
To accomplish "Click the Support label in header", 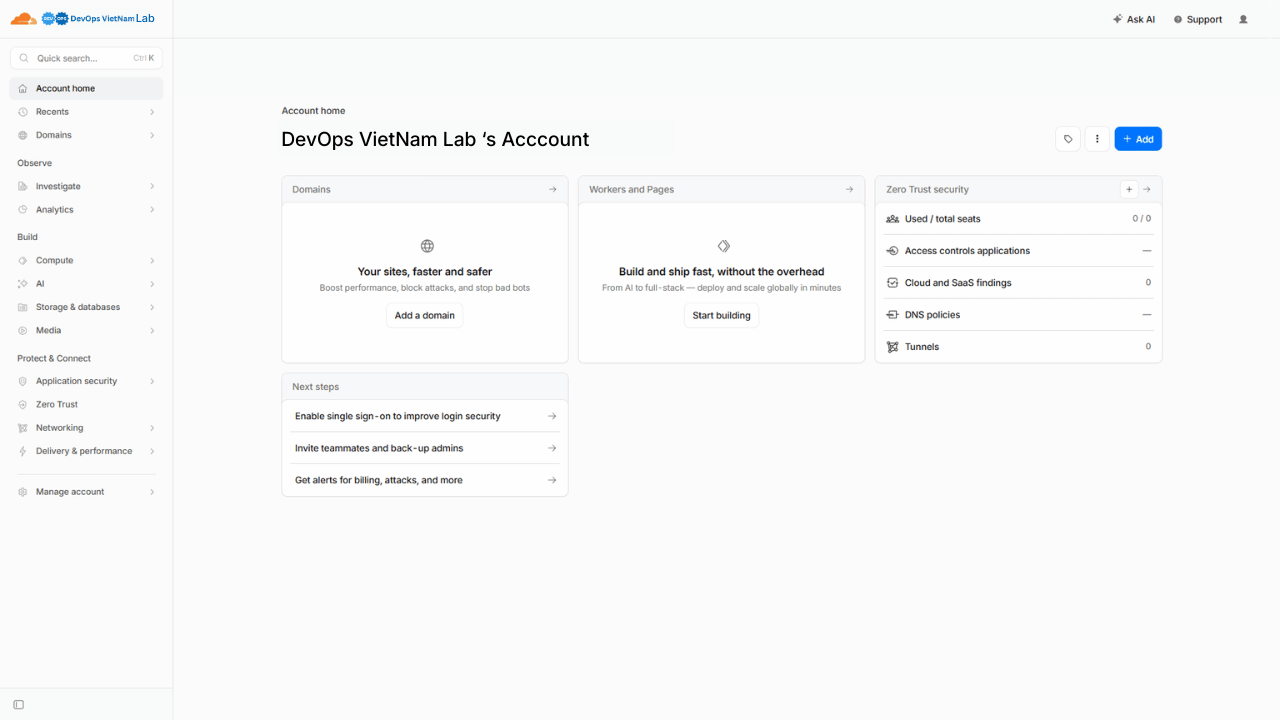I will click(x=1204, y=19).
